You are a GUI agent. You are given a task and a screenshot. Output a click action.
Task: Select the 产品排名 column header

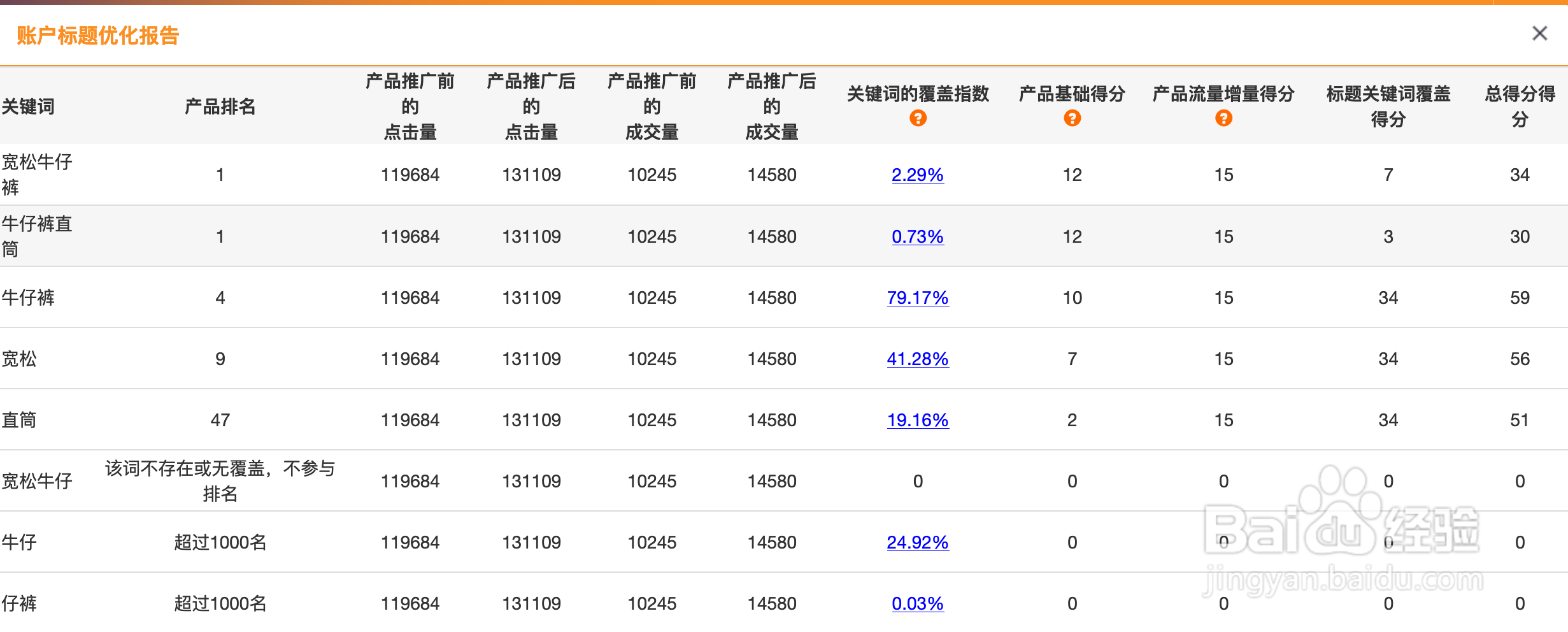[x=219, y=106]
